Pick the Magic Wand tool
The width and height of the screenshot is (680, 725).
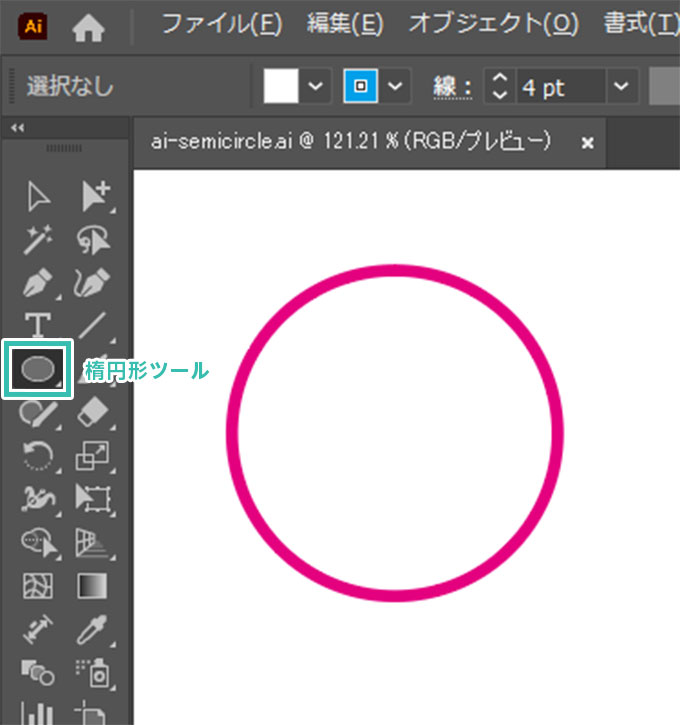pyautogui.click(x=39, y=241)
